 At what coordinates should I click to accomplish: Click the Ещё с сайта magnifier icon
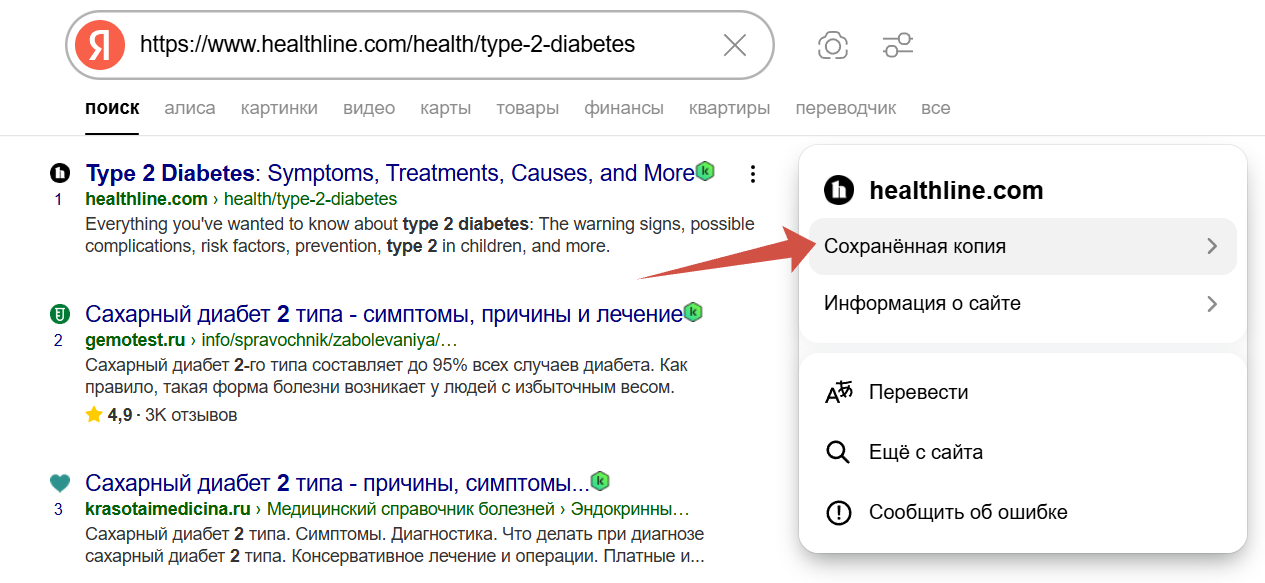tap(838, 453)
